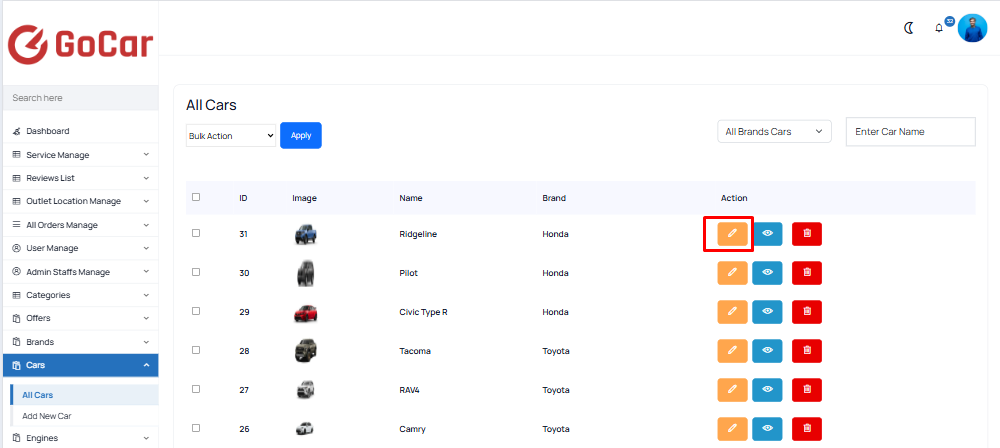Open the Dashboard menu item
Viewport: 1000px width, 448px height.
80,131
